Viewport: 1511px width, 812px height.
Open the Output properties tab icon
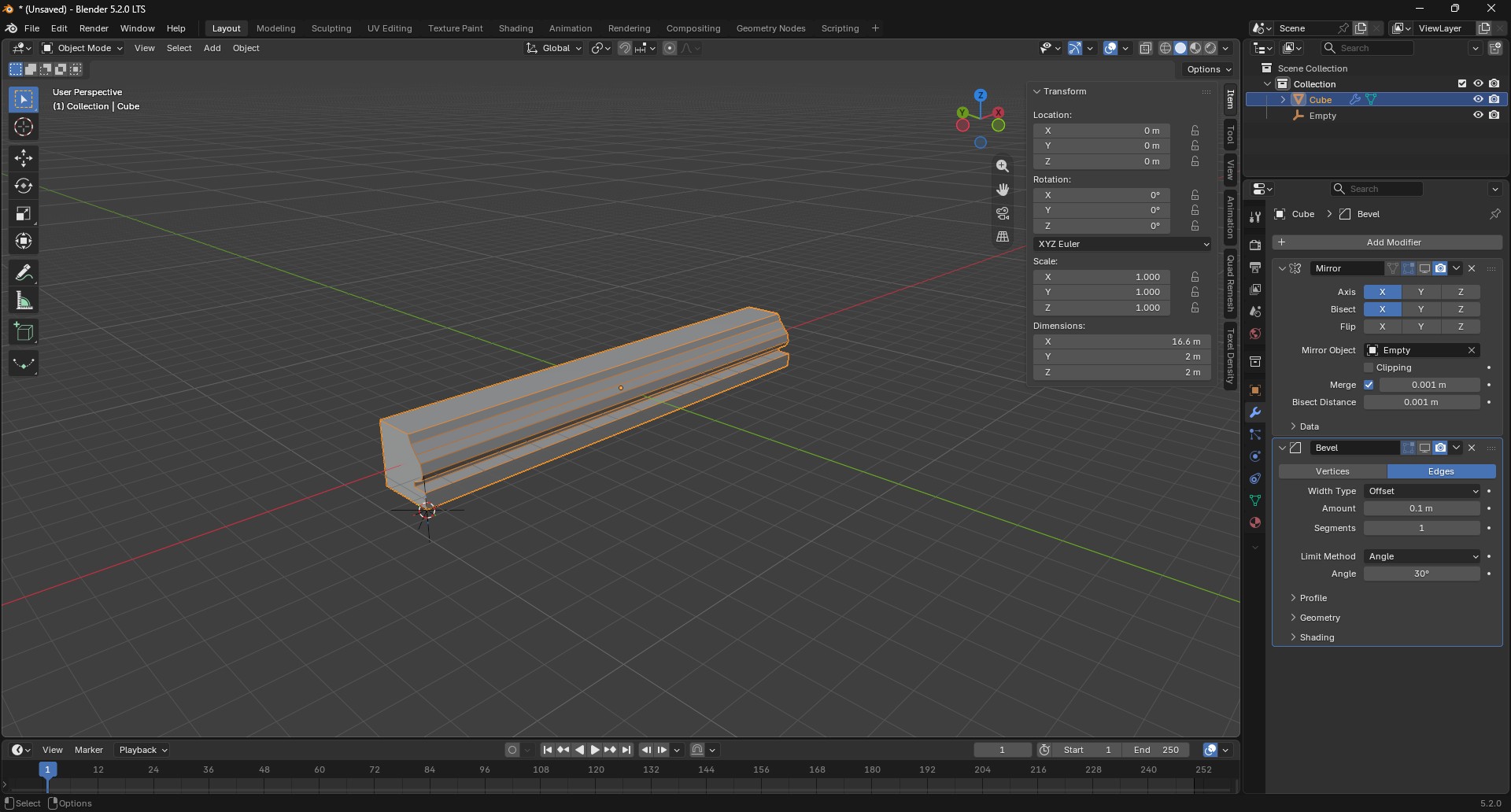tap(1255, 268)
